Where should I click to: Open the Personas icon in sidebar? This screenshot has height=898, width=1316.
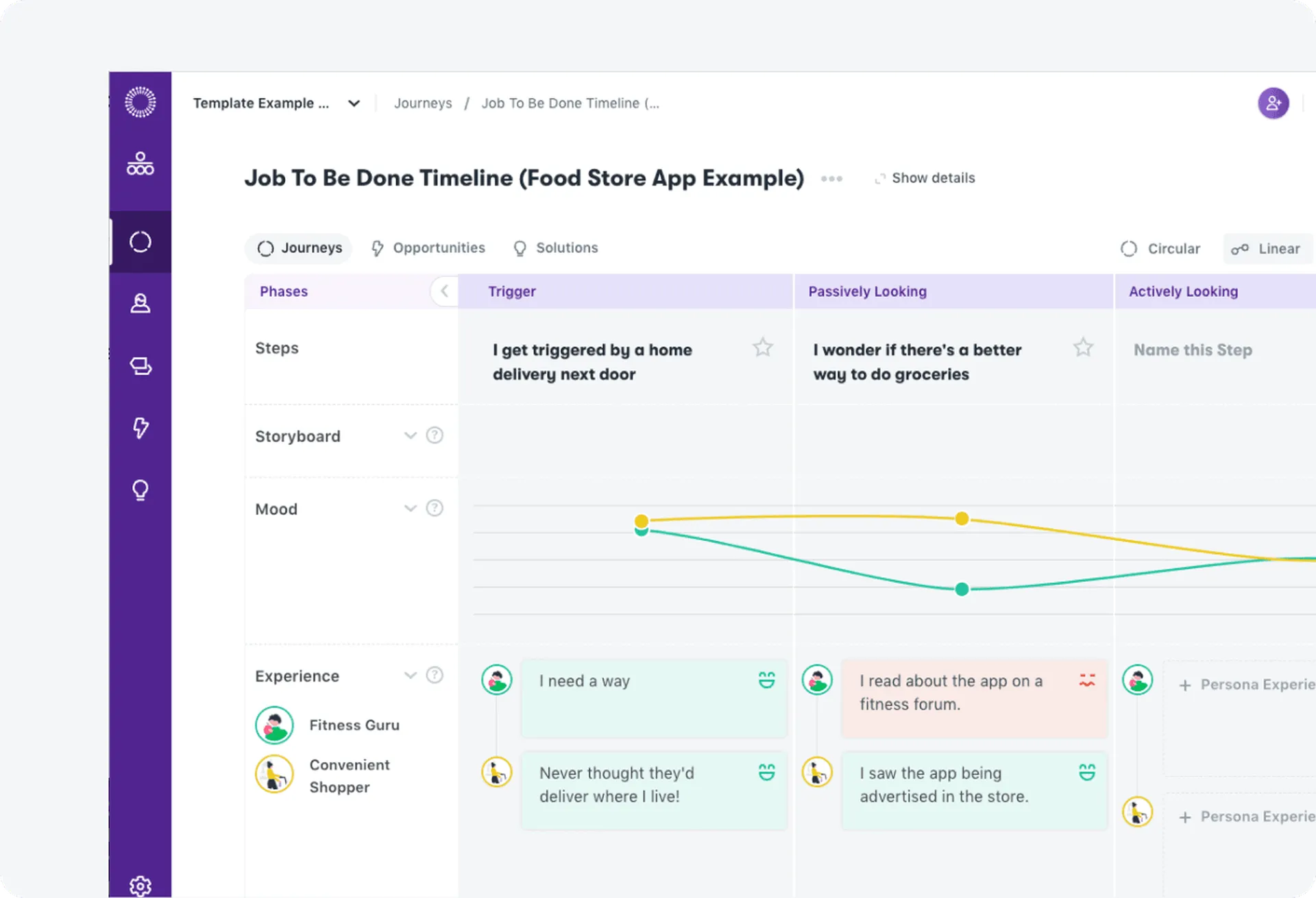click(x=140, y=304)
